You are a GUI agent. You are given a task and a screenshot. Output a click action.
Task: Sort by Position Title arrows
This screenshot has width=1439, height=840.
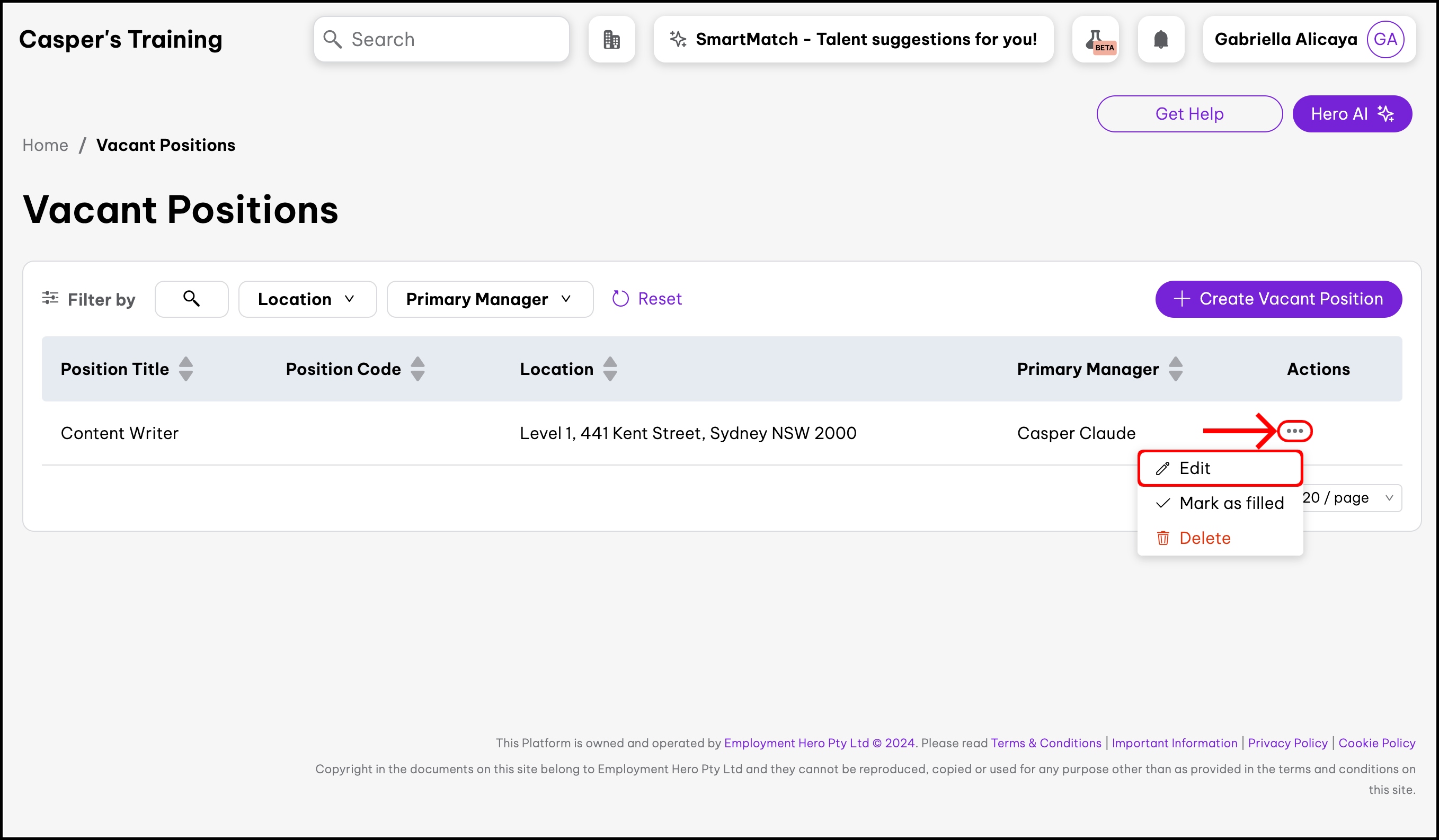(185, 369)
